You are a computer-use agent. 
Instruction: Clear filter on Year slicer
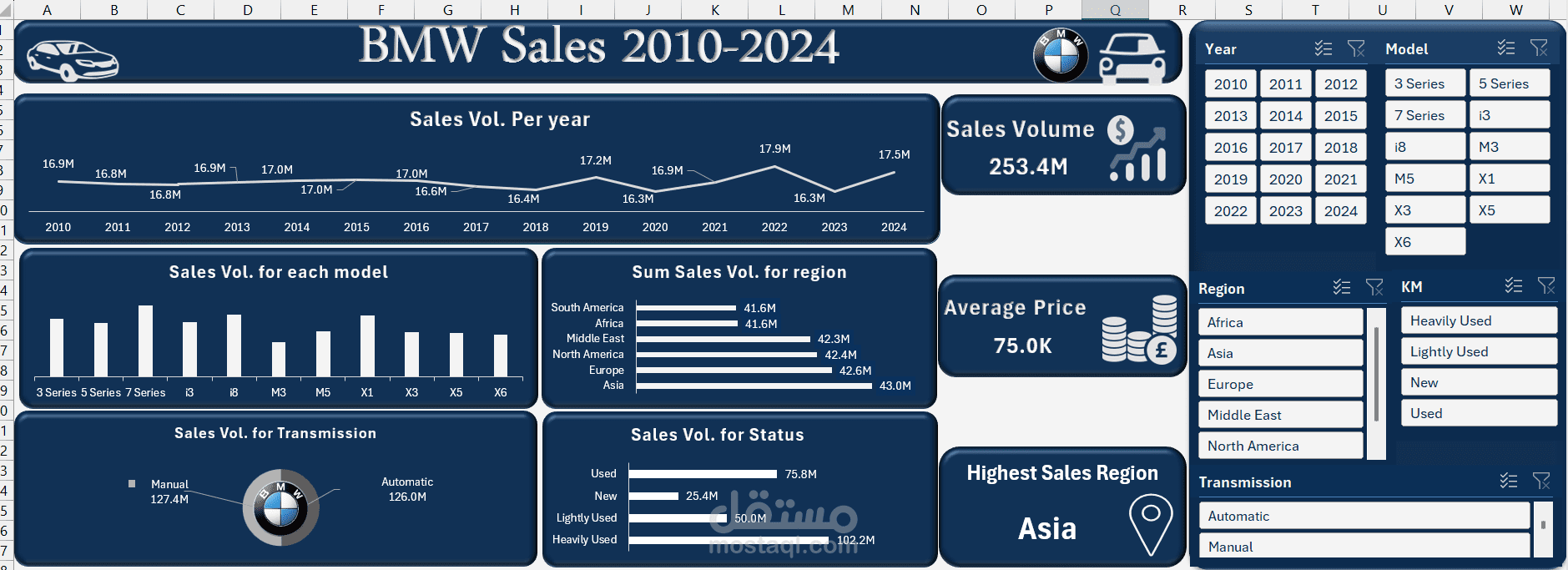pos(1357,48)
